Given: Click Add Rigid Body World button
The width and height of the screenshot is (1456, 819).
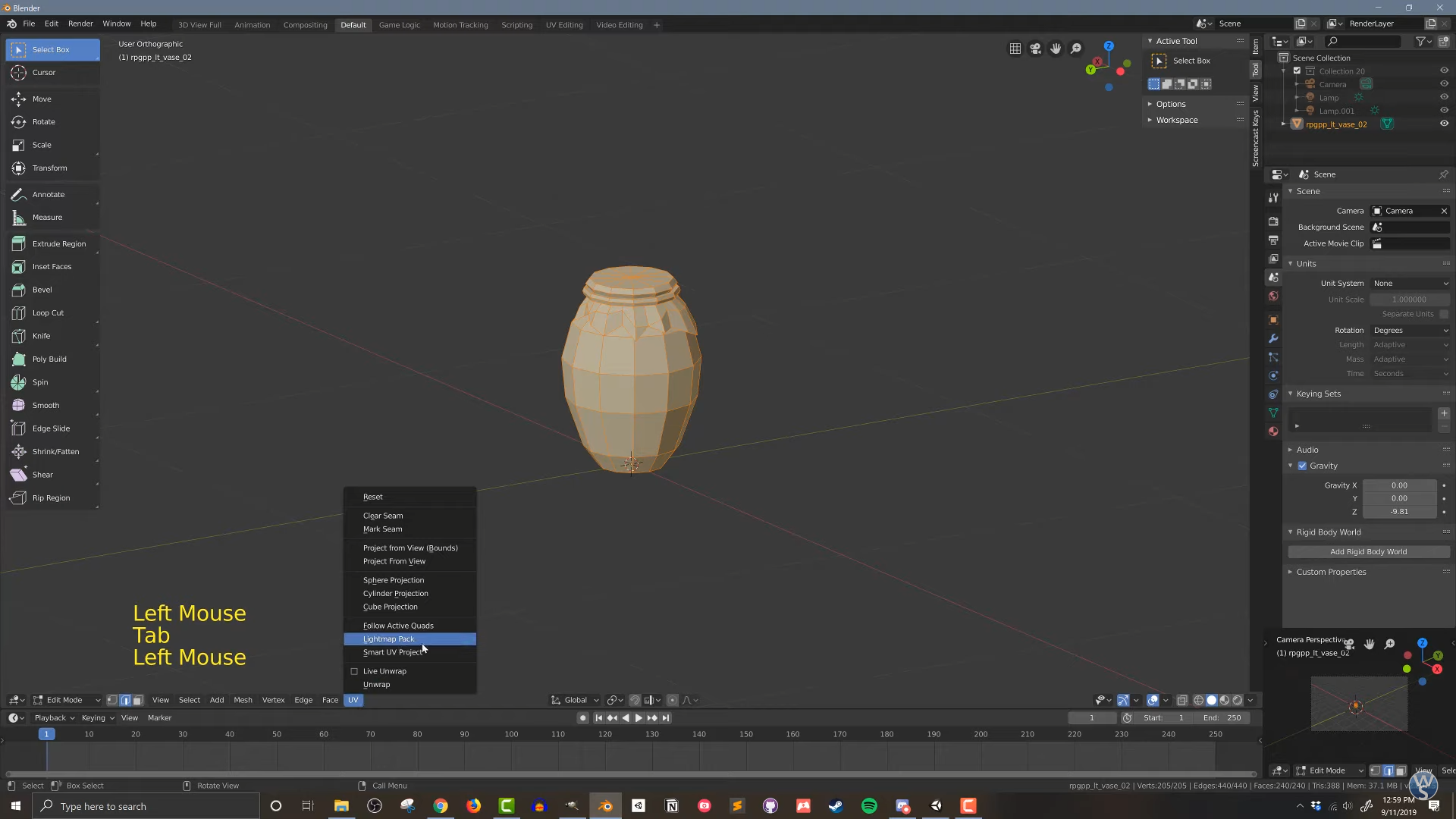Looking at the screenshot, I should pos(1368,552).
